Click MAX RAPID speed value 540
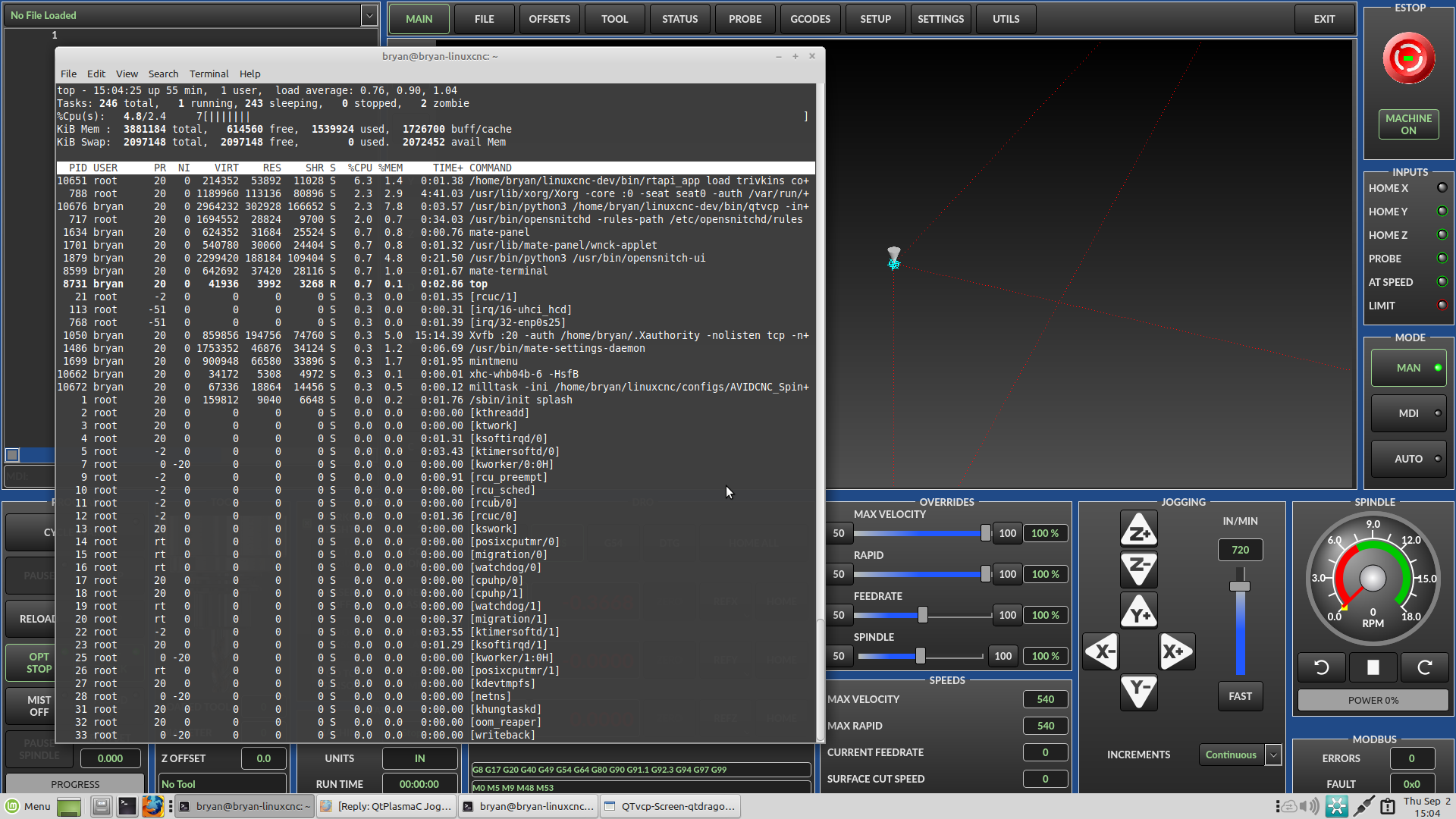The width and height of the screenshot is (1456, 819). coord(1045,726)
